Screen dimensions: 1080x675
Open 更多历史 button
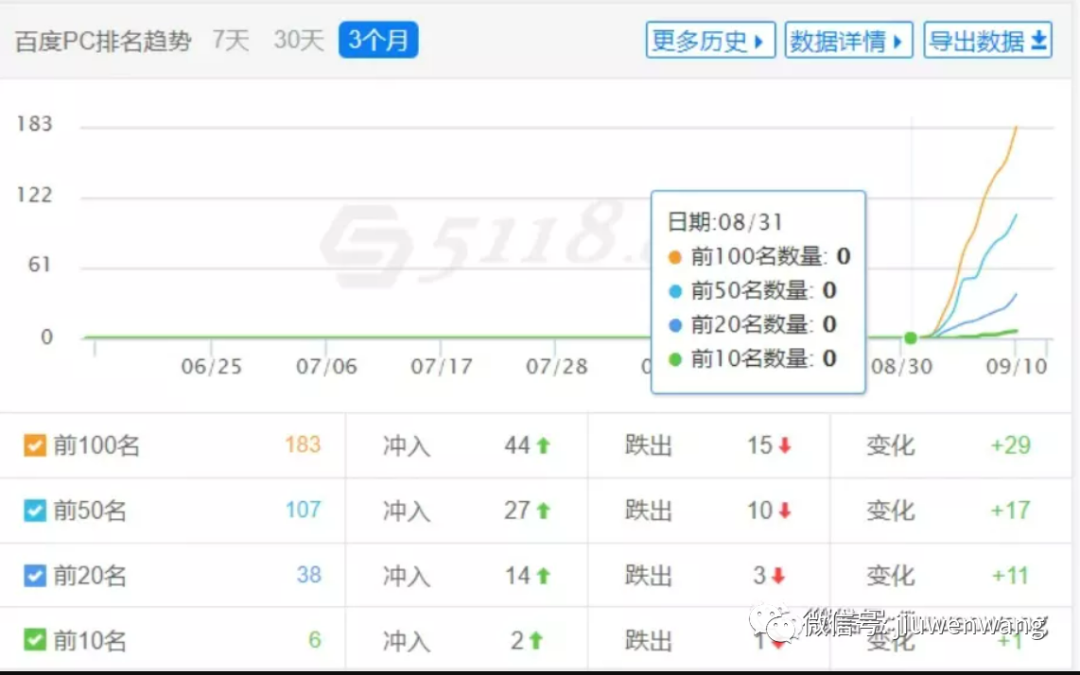[710, 40]
